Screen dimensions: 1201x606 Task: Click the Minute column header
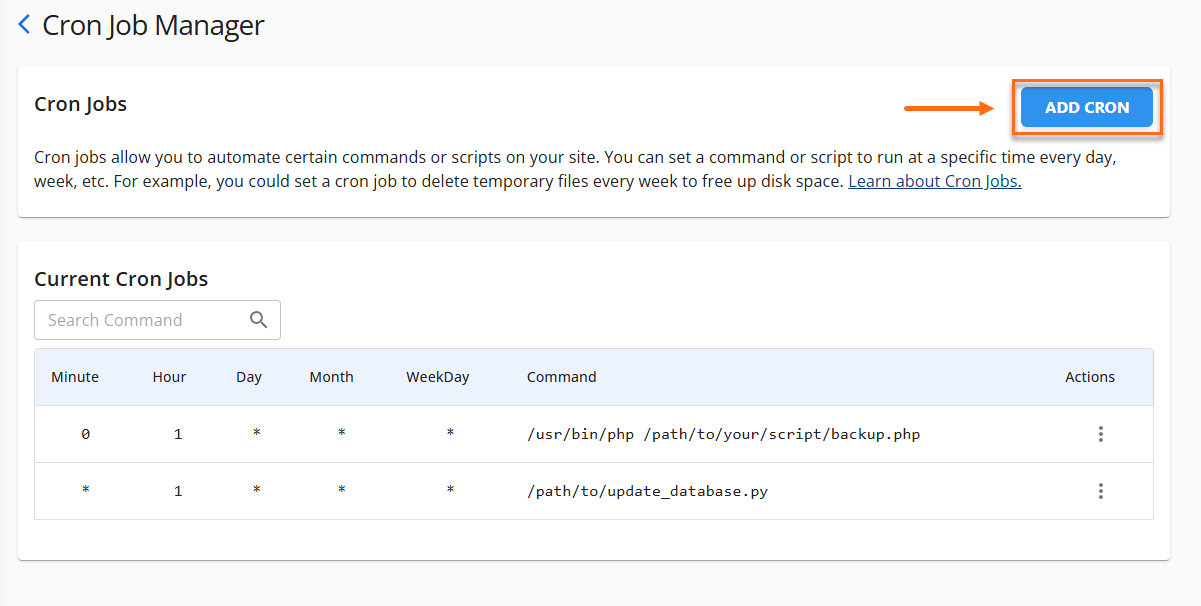tap(75, 377)
